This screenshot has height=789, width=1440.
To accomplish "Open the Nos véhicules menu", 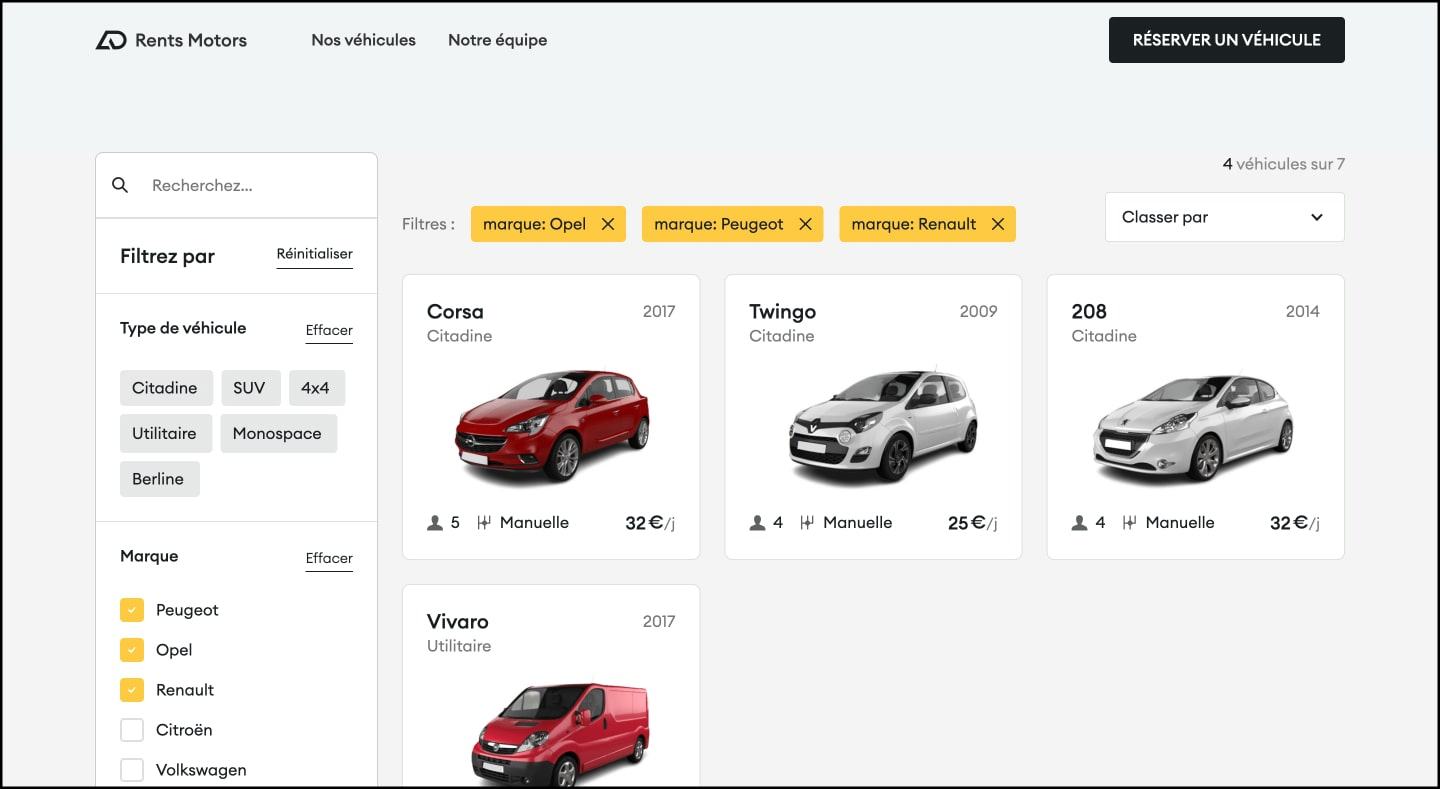I will [x=363, y=40].
